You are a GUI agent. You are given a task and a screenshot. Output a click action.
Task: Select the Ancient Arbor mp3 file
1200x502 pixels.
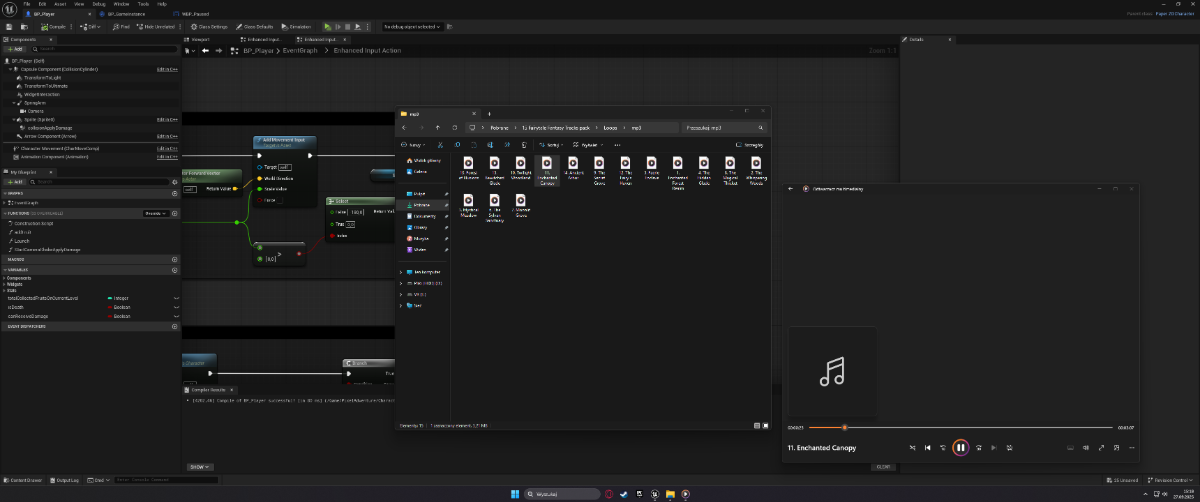click(x=573, y=166)
